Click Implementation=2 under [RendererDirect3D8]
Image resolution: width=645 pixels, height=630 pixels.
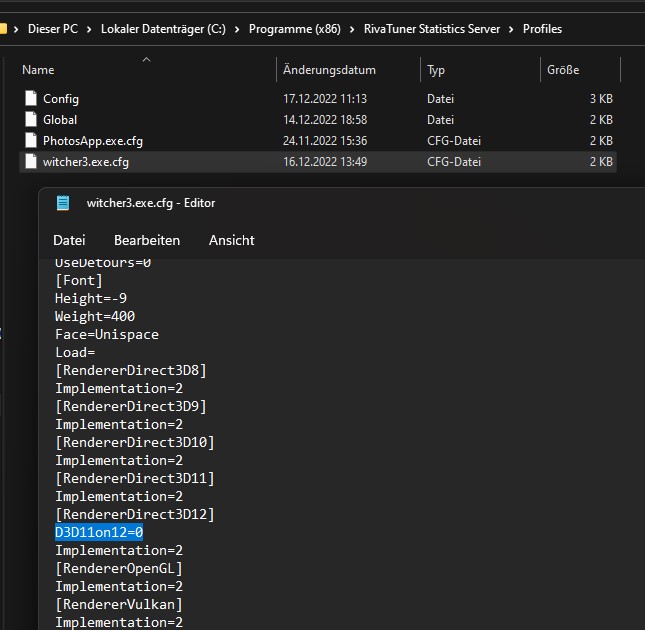(119, 389)
